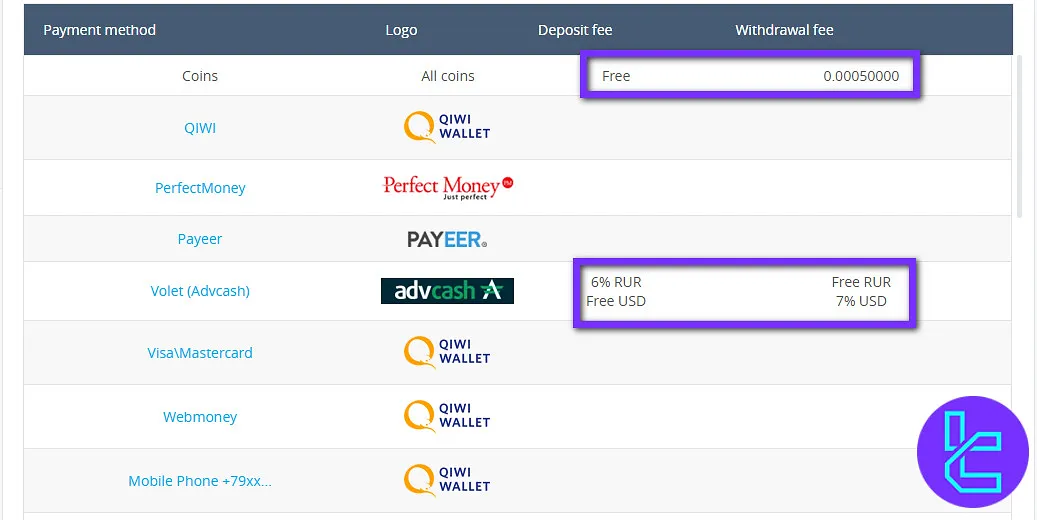This screenshot has width=1037, height=520.
Task: Click the Deposit fee column header
Action: (x=575, y=30)
